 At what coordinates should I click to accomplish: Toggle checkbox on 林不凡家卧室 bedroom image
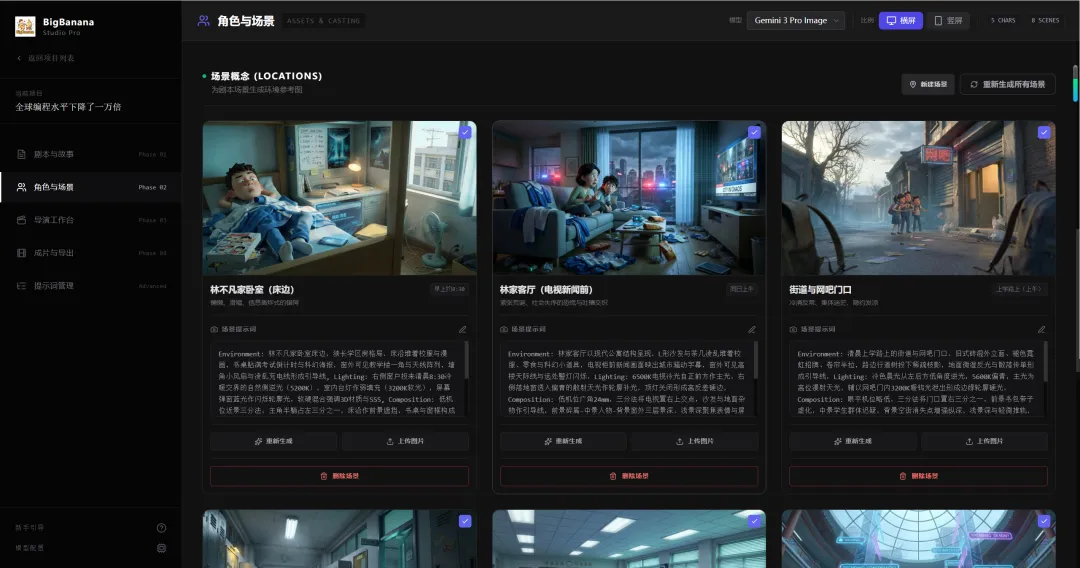tap(466, 132)
